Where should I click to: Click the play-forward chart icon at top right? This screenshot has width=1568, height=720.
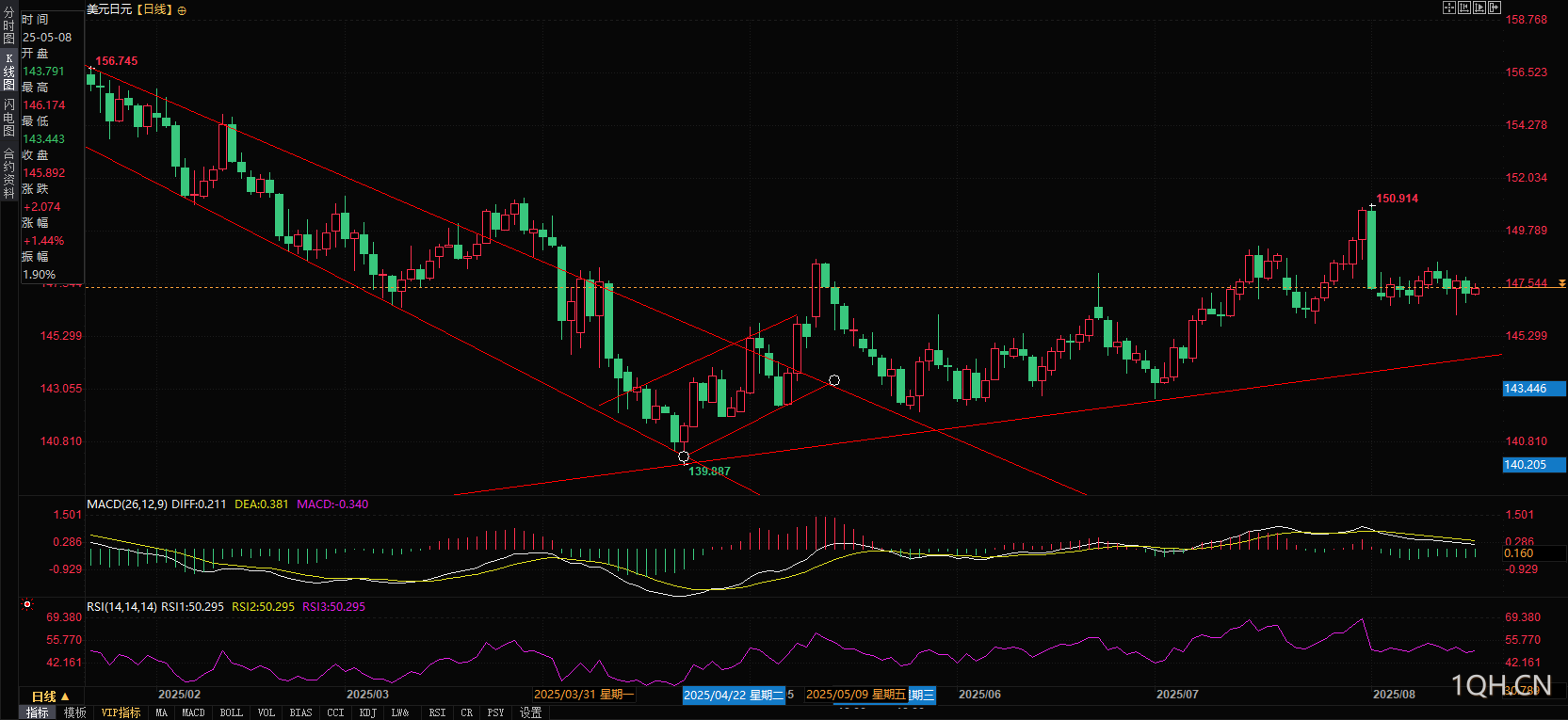pyautogui.click(x=1479, y=8)
